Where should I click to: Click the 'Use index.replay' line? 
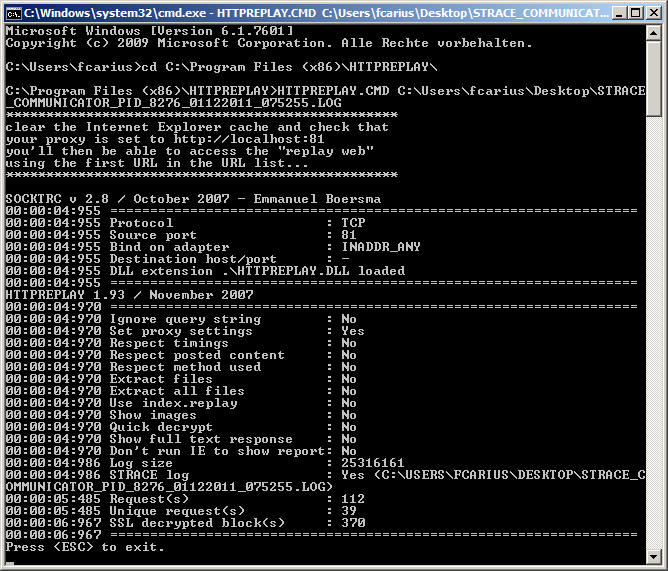click(181, 403)
